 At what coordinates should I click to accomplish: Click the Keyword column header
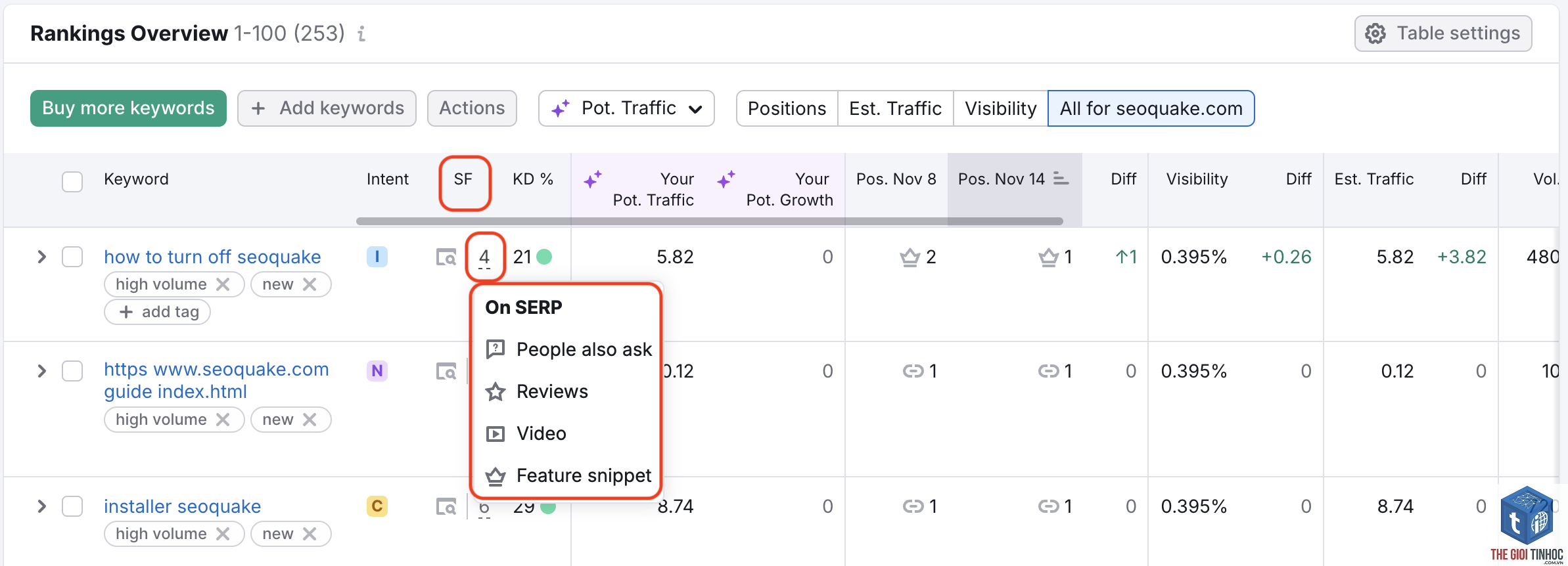[136, 179]
